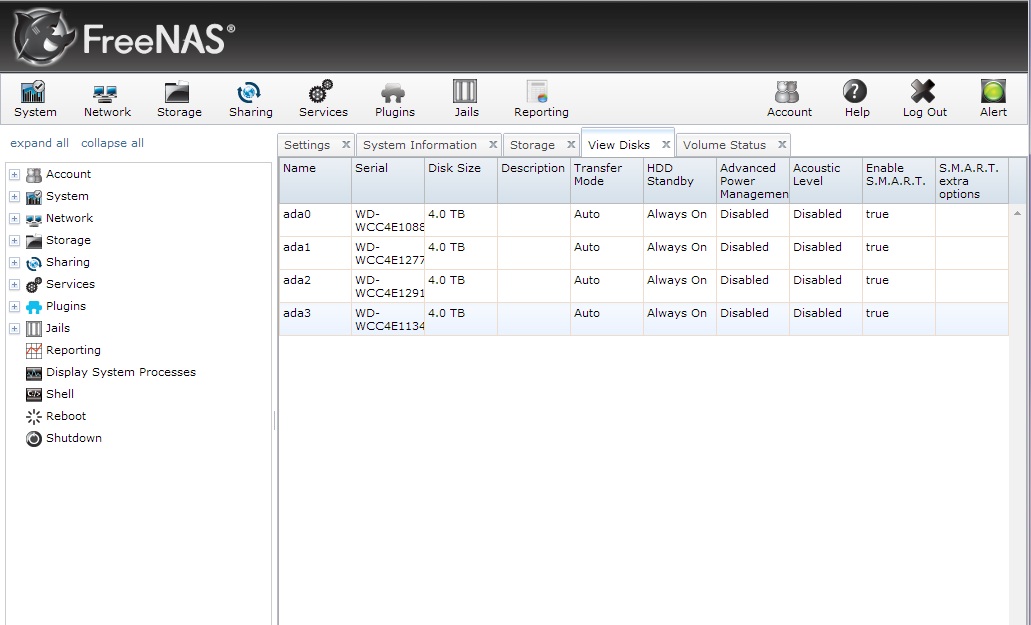This screenshot has width=1031, height=625.
Task: Switch to the System Information tab
Action: tap(420, 145)
